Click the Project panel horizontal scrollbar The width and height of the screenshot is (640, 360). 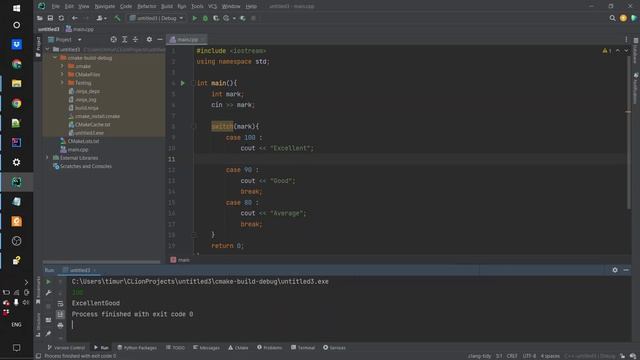point(102,262)
